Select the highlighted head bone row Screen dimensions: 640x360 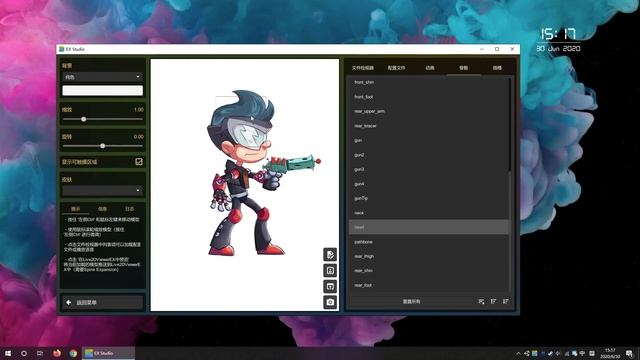coord(429,227)
